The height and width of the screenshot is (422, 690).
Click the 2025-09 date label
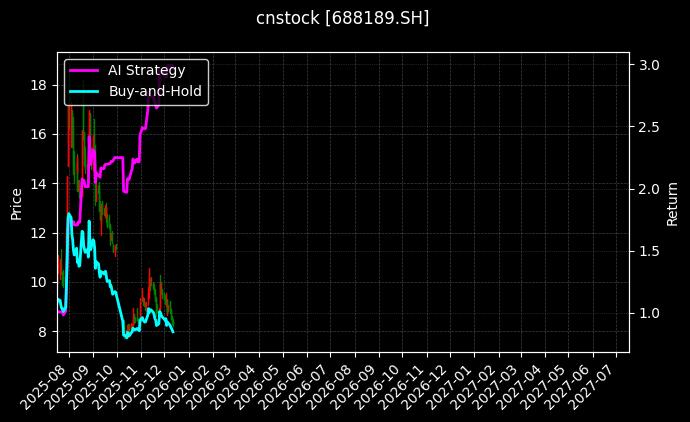[69, 387]
